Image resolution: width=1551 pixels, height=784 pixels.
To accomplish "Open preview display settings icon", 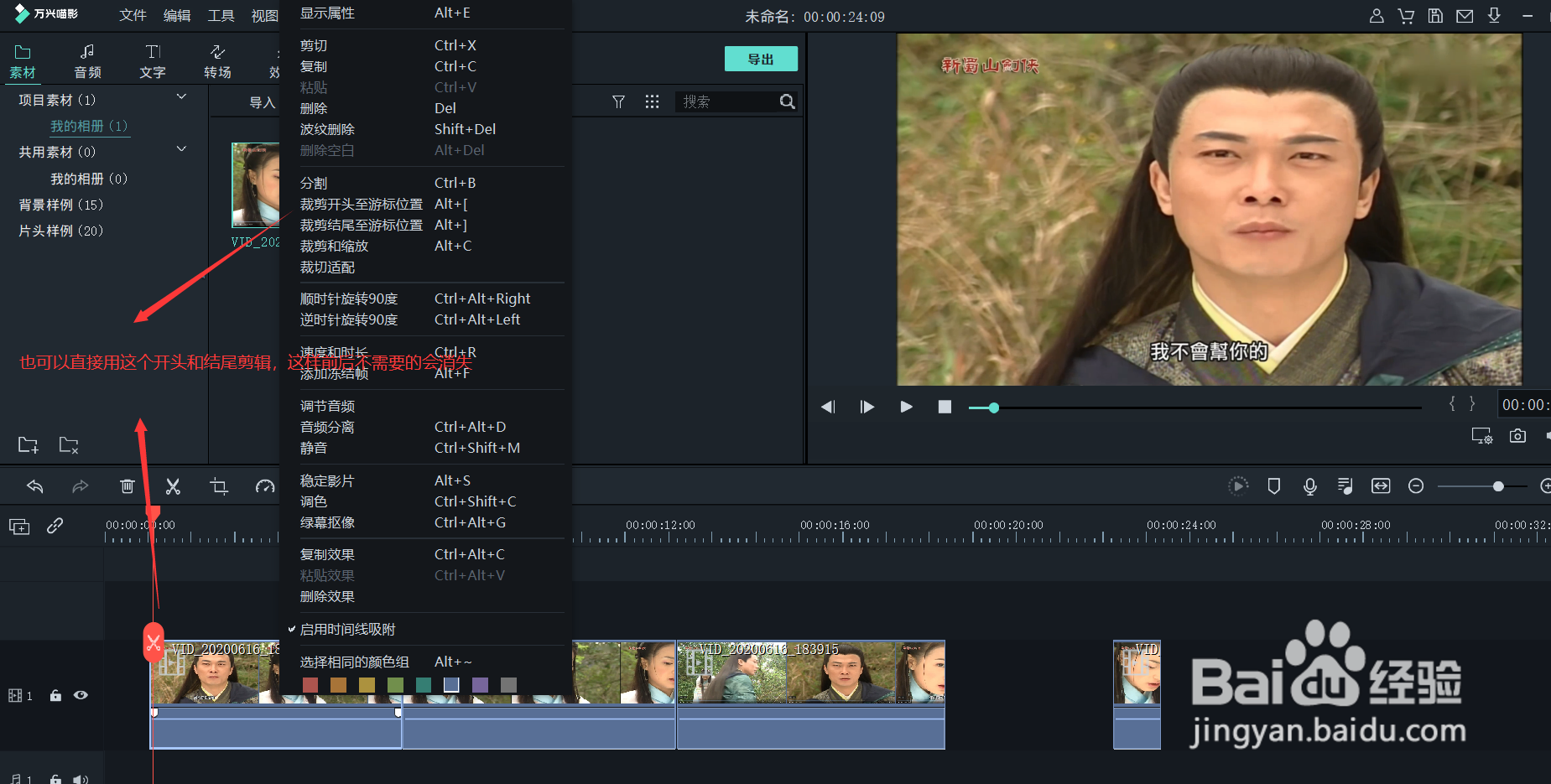I will point(1482,436).
